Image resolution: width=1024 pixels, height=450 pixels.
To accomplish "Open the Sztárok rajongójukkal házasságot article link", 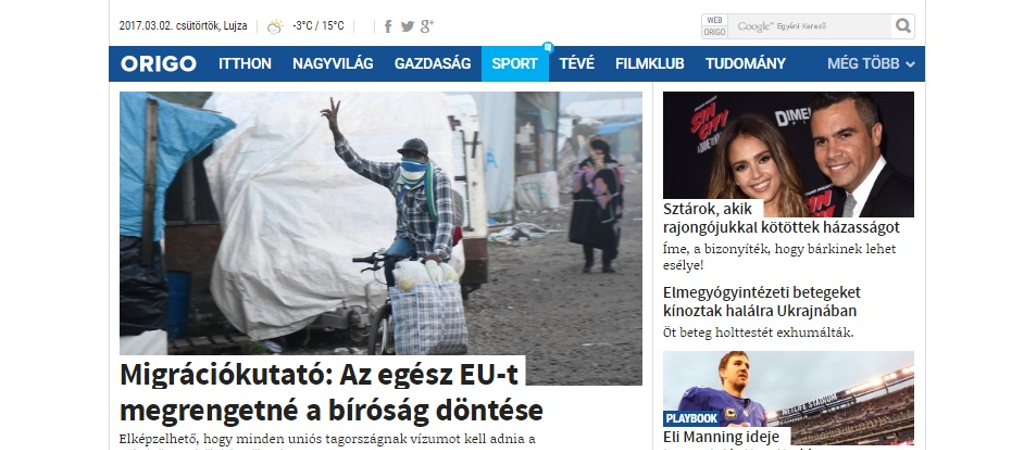I will 781,218.
